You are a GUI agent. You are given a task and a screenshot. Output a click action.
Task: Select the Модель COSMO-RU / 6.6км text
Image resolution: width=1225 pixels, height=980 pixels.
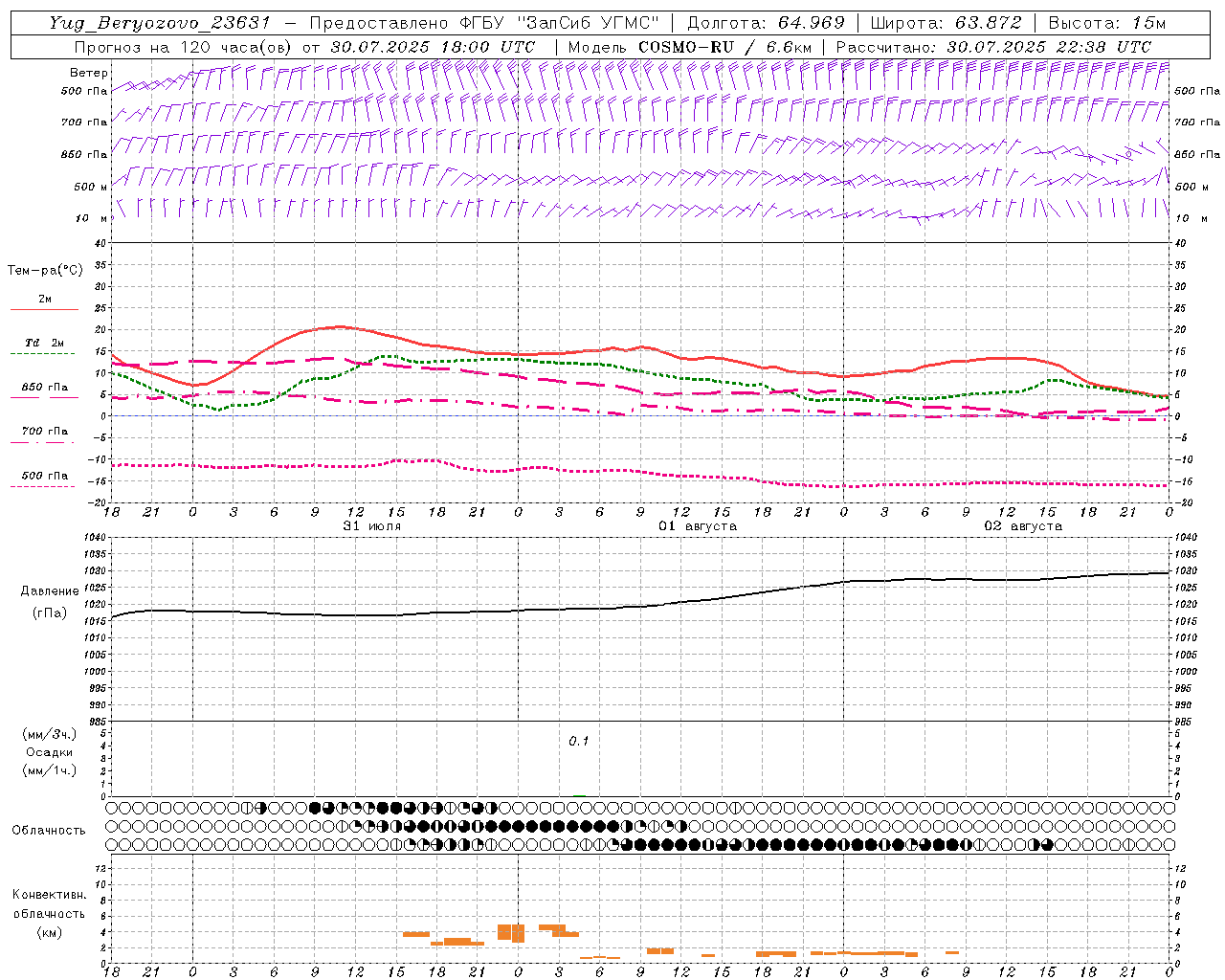(689, 47)
